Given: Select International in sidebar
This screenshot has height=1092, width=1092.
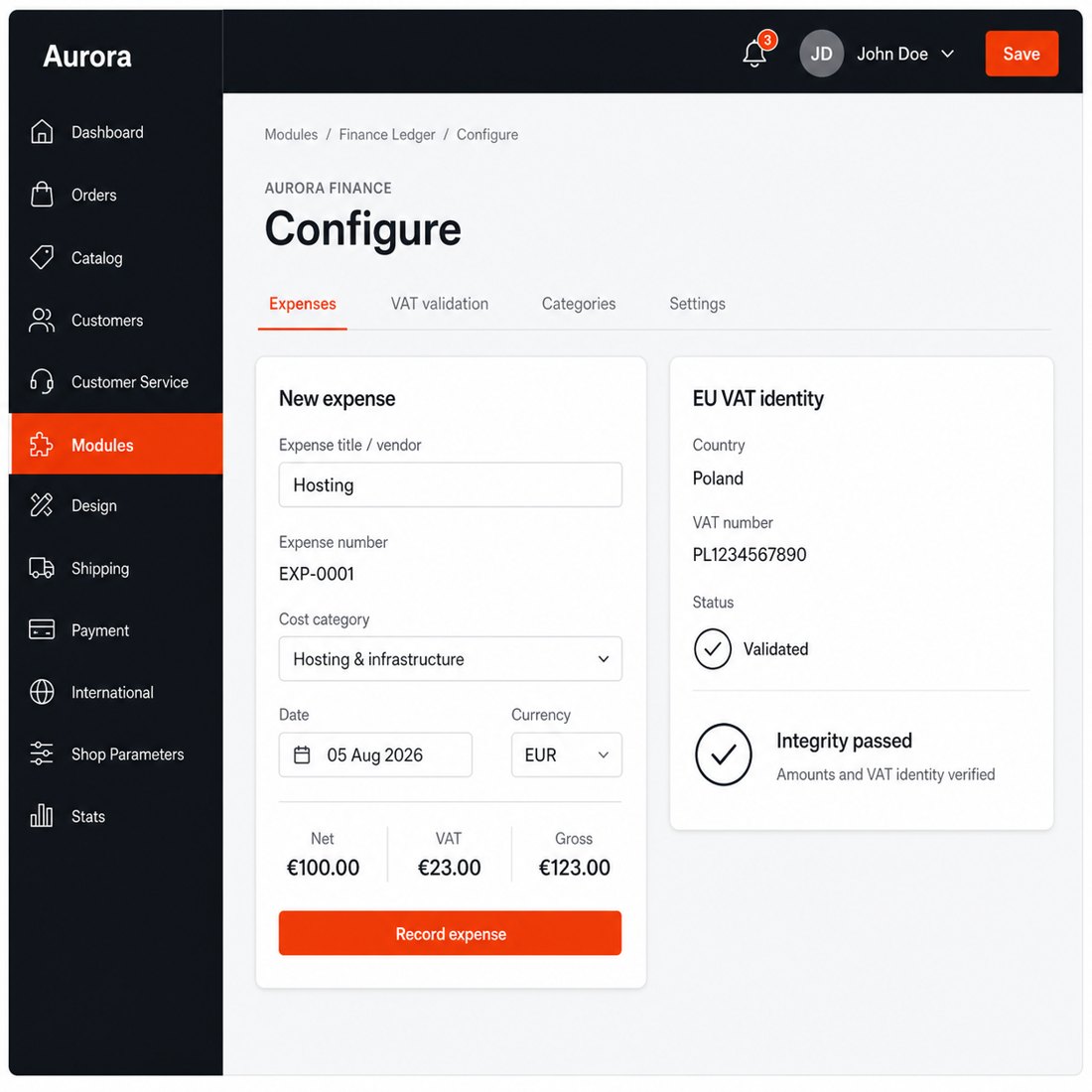Looking at the screenshot, I should (116, 692).
